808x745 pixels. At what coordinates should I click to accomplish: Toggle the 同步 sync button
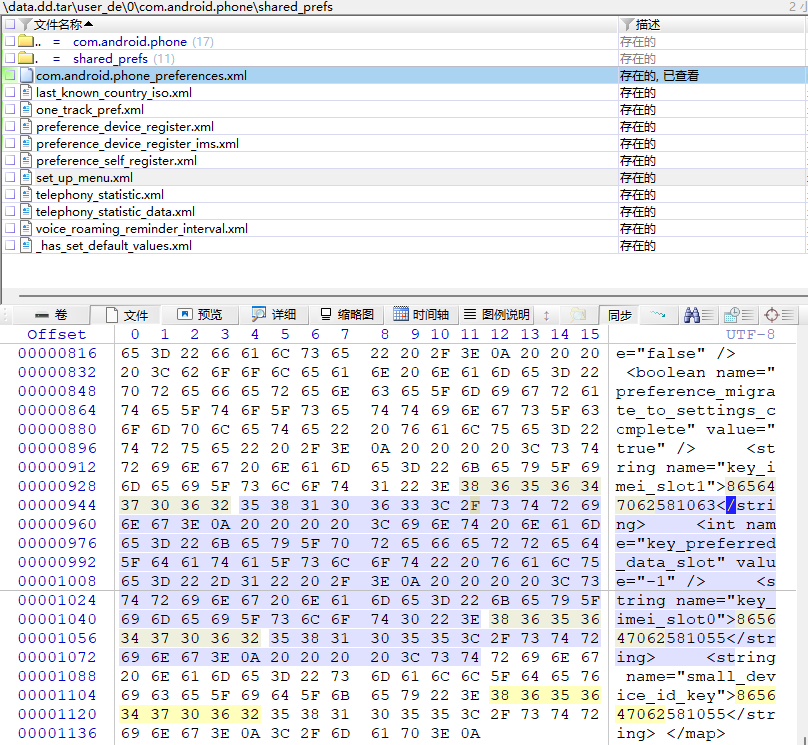pyautogui.click(x=619, y=315)
